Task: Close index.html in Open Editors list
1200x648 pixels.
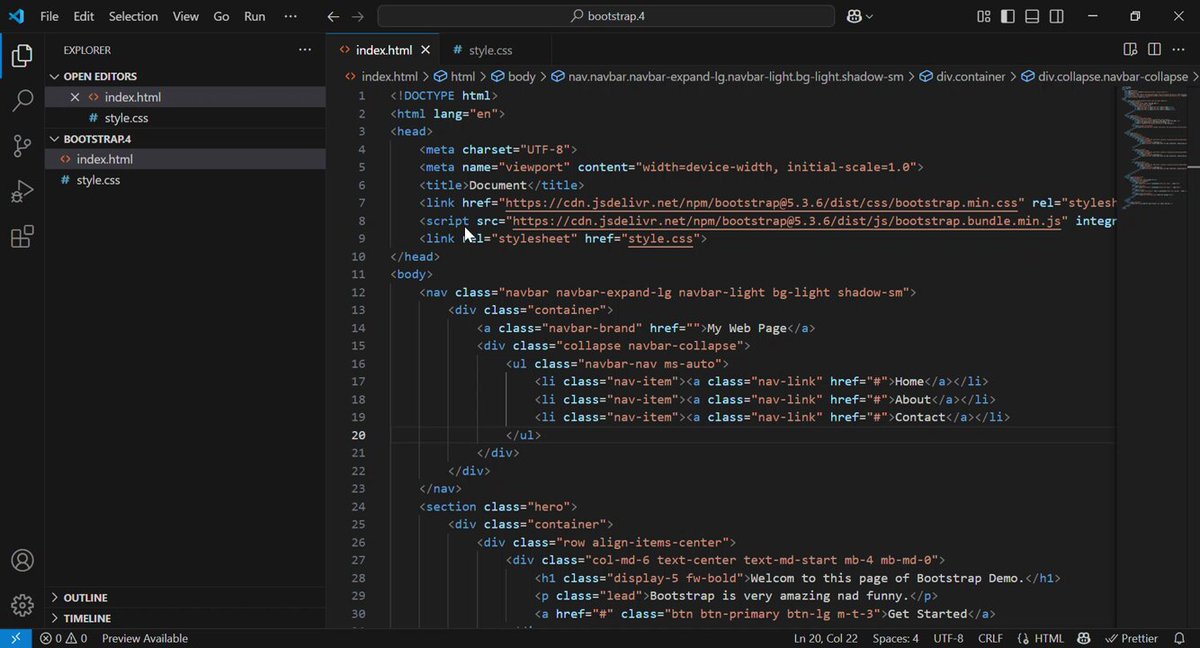Action: point(74,97)
